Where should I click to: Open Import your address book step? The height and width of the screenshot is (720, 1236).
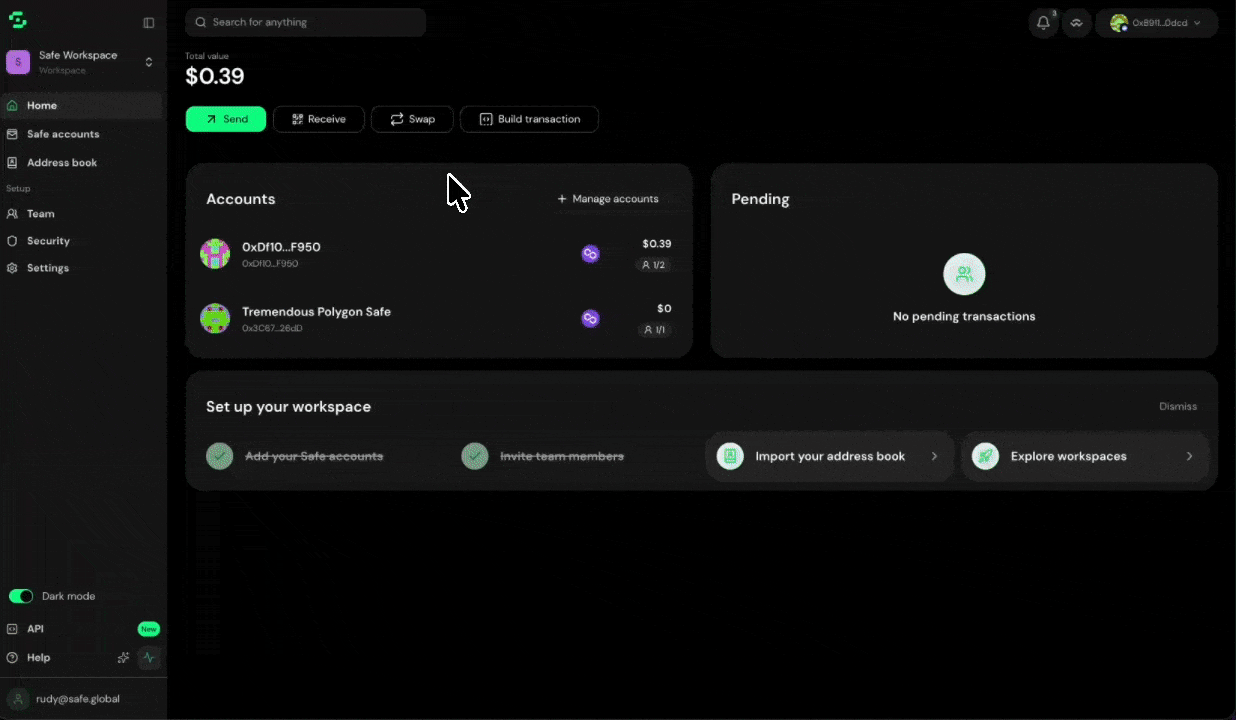pyautogui.click(x=829, y=456)
